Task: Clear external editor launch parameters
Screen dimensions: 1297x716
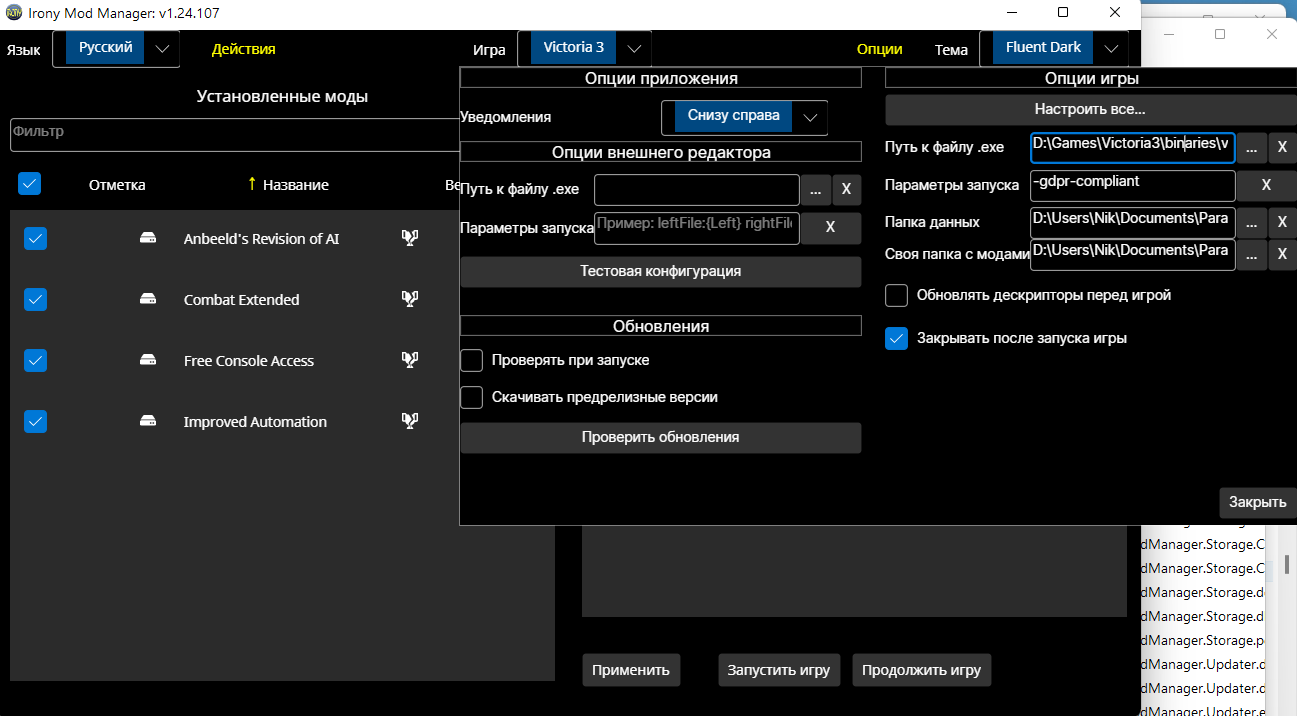Action: coord(830,227)
